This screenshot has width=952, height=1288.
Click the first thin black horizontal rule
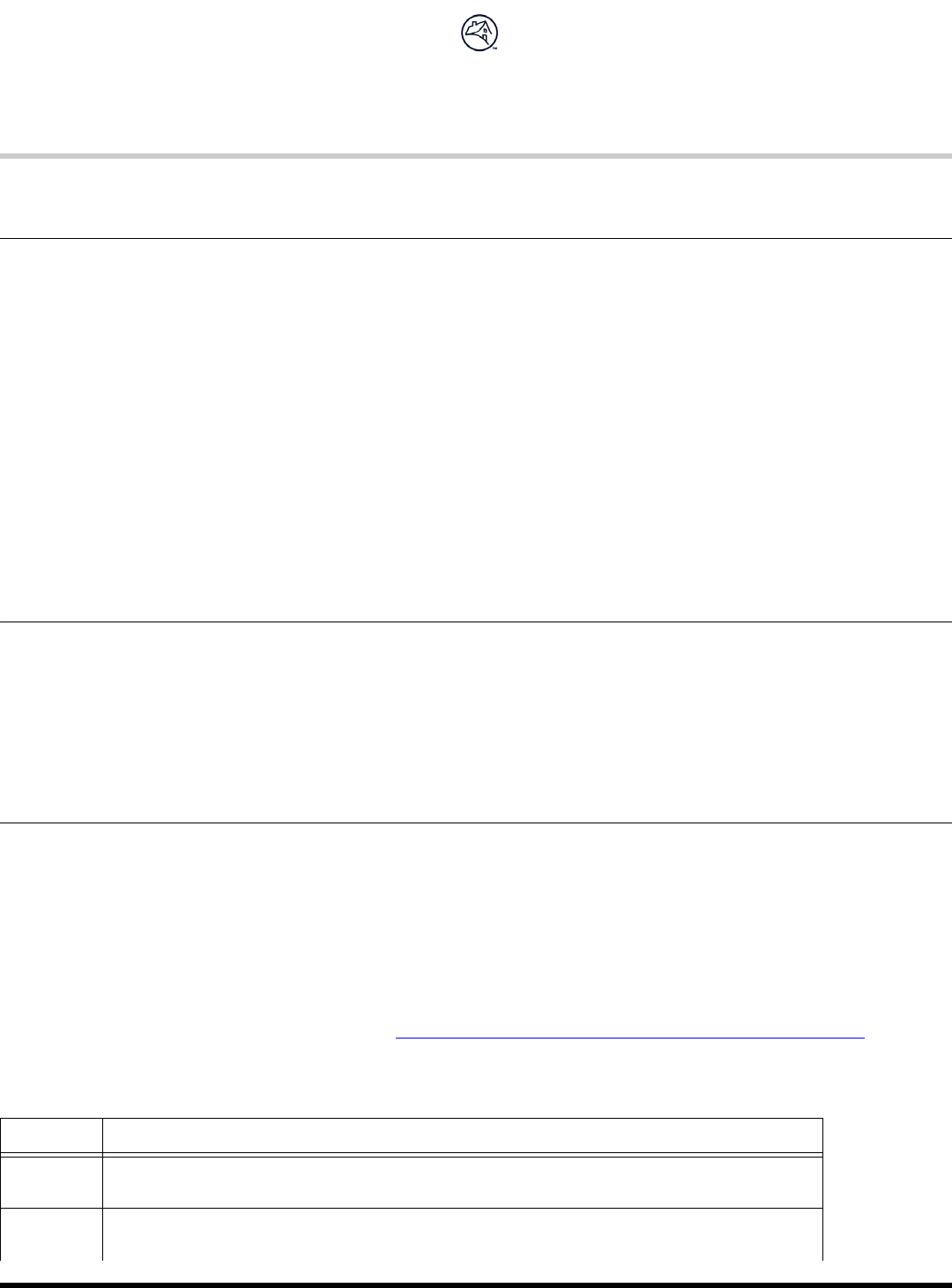(x=476, y=238)
